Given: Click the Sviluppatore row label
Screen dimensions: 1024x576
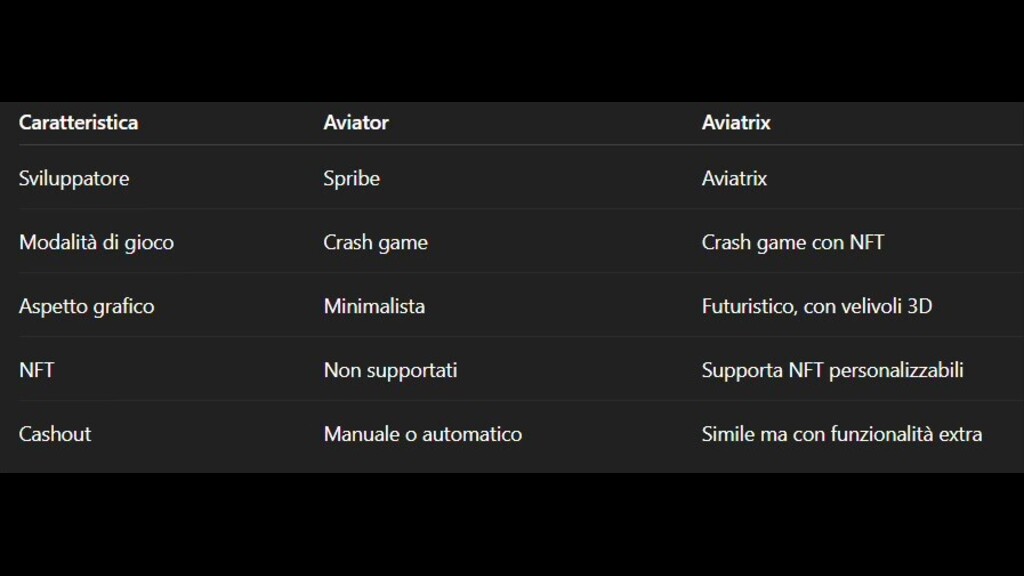Looking at the screenshot, I should click(74, 179).
